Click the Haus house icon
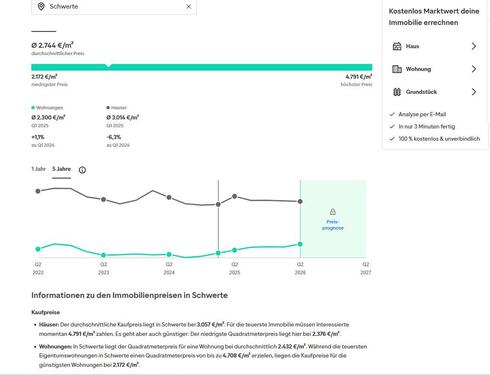 point(397,46)
